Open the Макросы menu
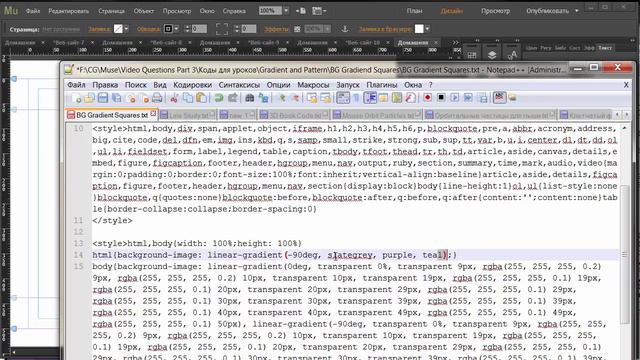 coord(313,85)
